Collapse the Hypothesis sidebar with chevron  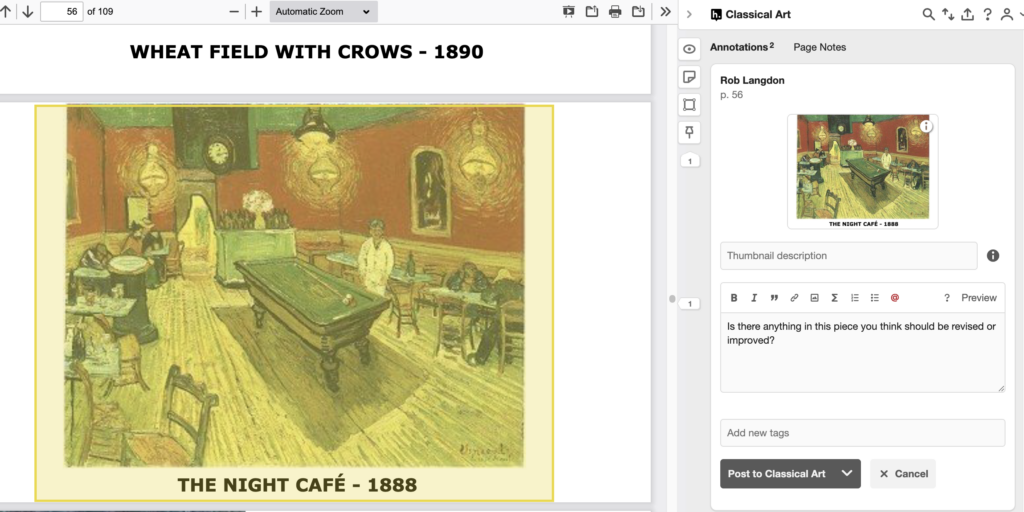click(x=689, y=14)
